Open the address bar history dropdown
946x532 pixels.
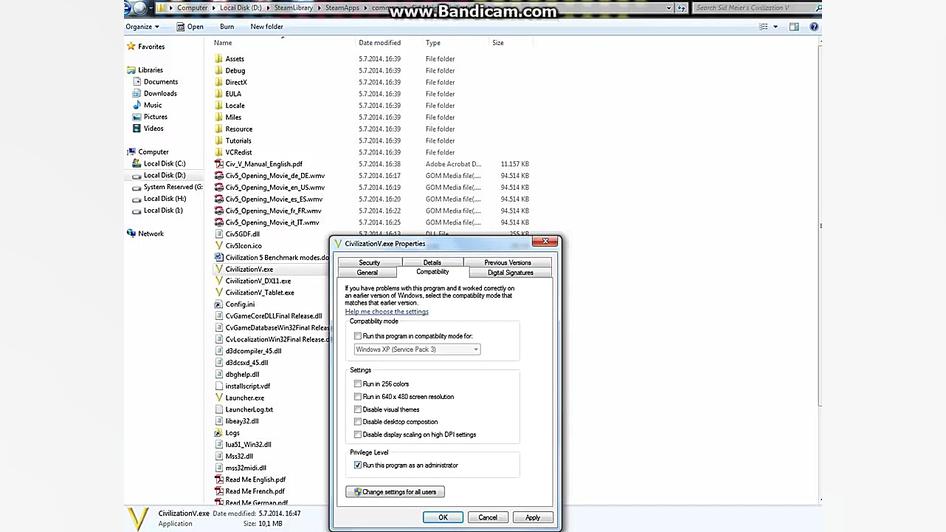pos(668,8)
